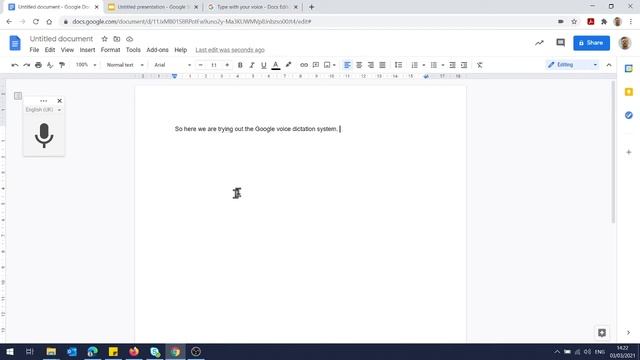Set left text alignment
Screen dimensions: 640x360
(347, 65)
